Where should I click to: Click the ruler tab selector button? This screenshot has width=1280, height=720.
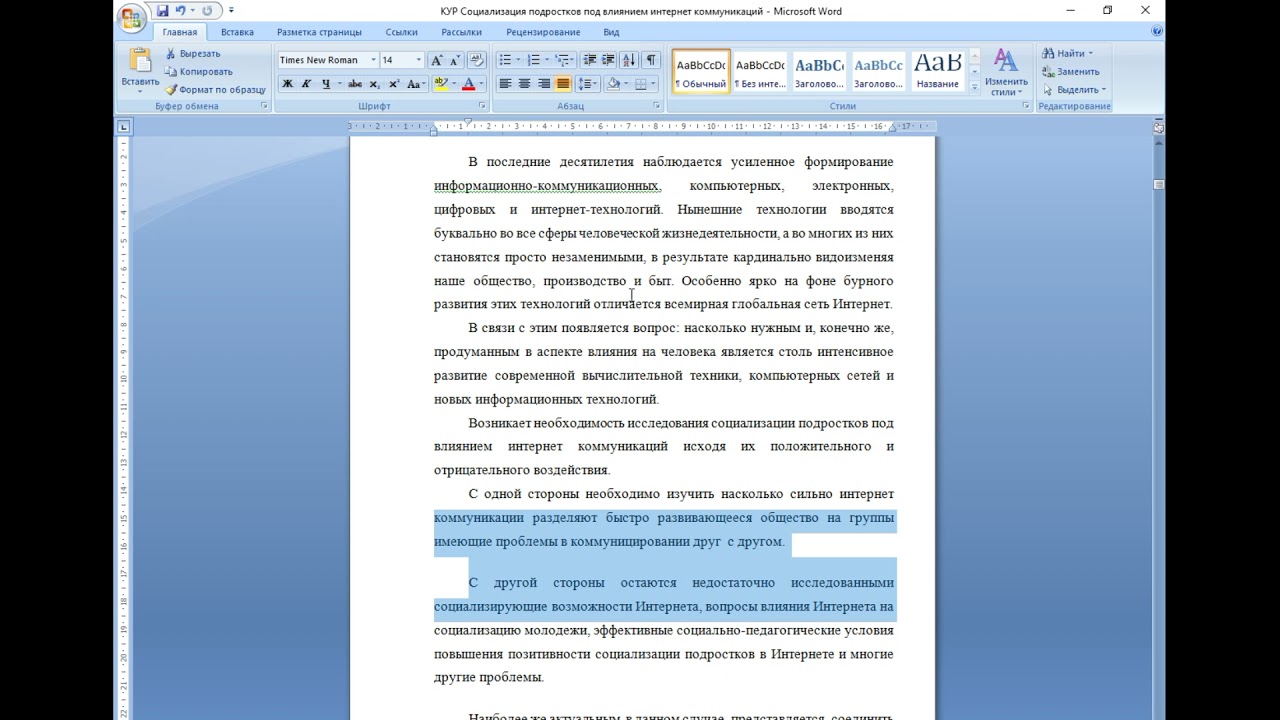[123, 127]
